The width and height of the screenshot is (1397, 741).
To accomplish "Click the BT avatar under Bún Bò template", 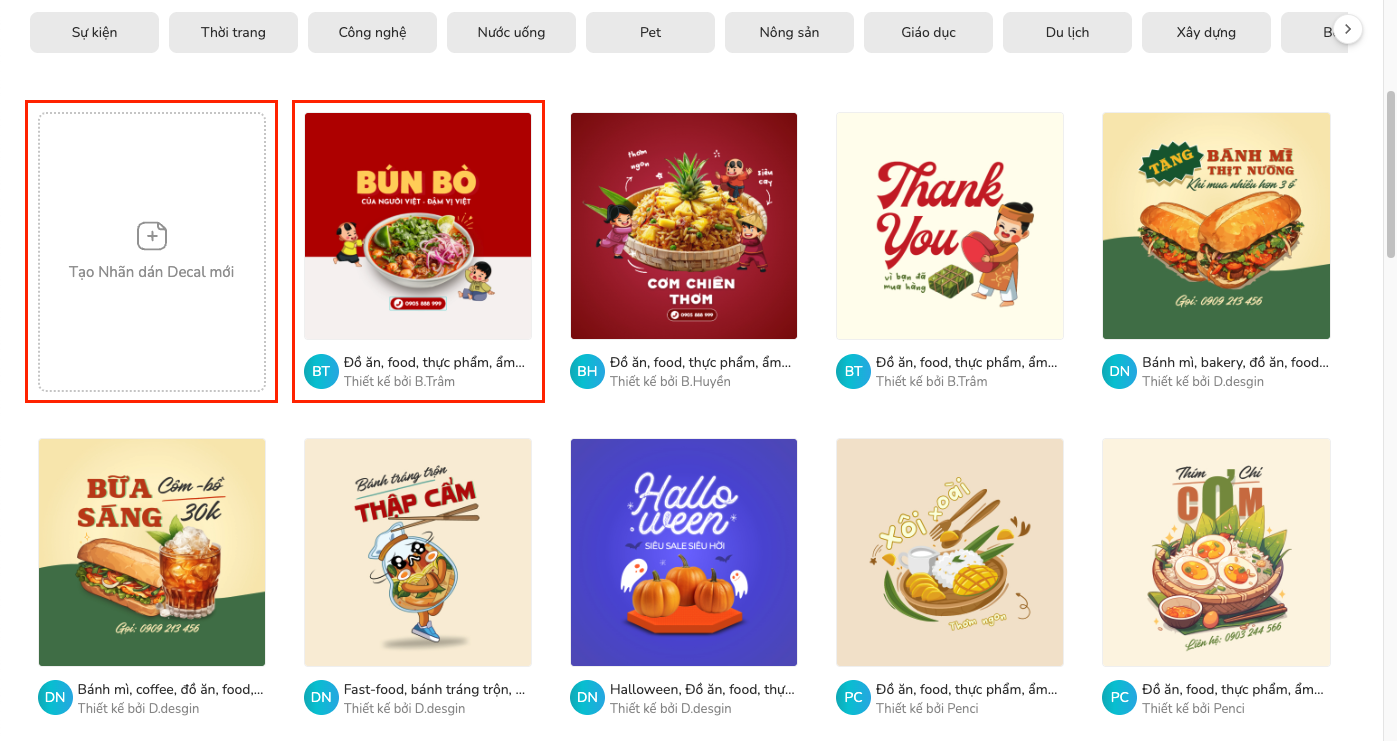I will click(x=321, y=371).
